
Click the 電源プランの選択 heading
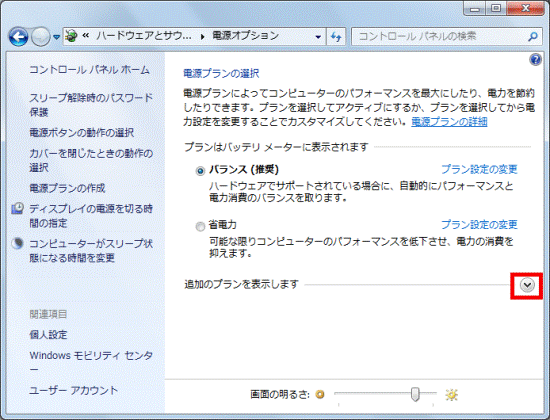click(x=221, y=73)
